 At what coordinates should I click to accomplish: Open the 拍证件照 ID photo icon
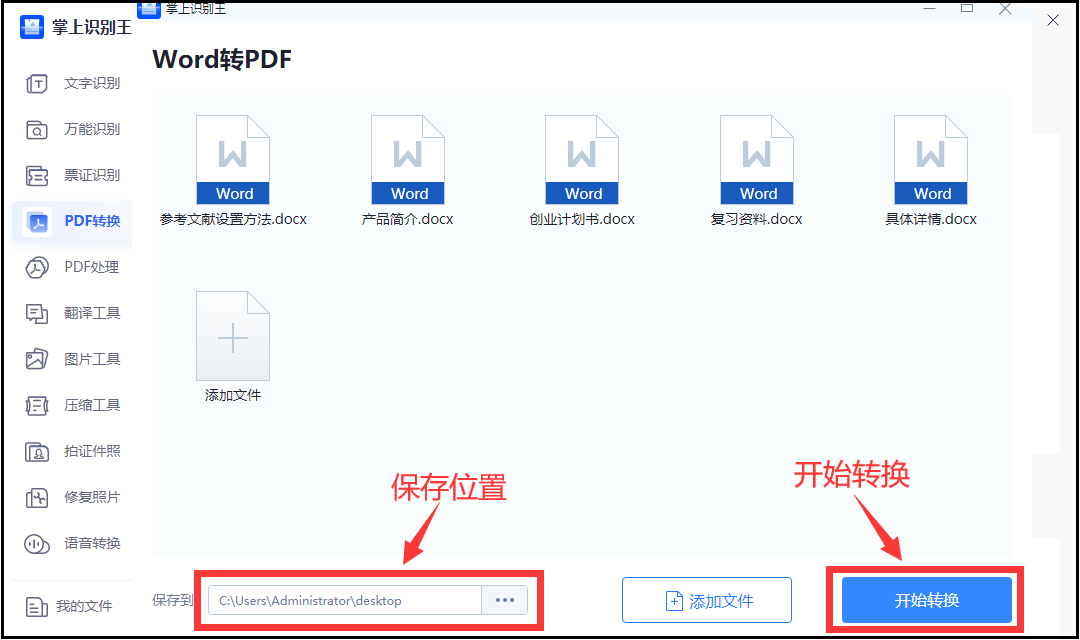pos(37,452)
